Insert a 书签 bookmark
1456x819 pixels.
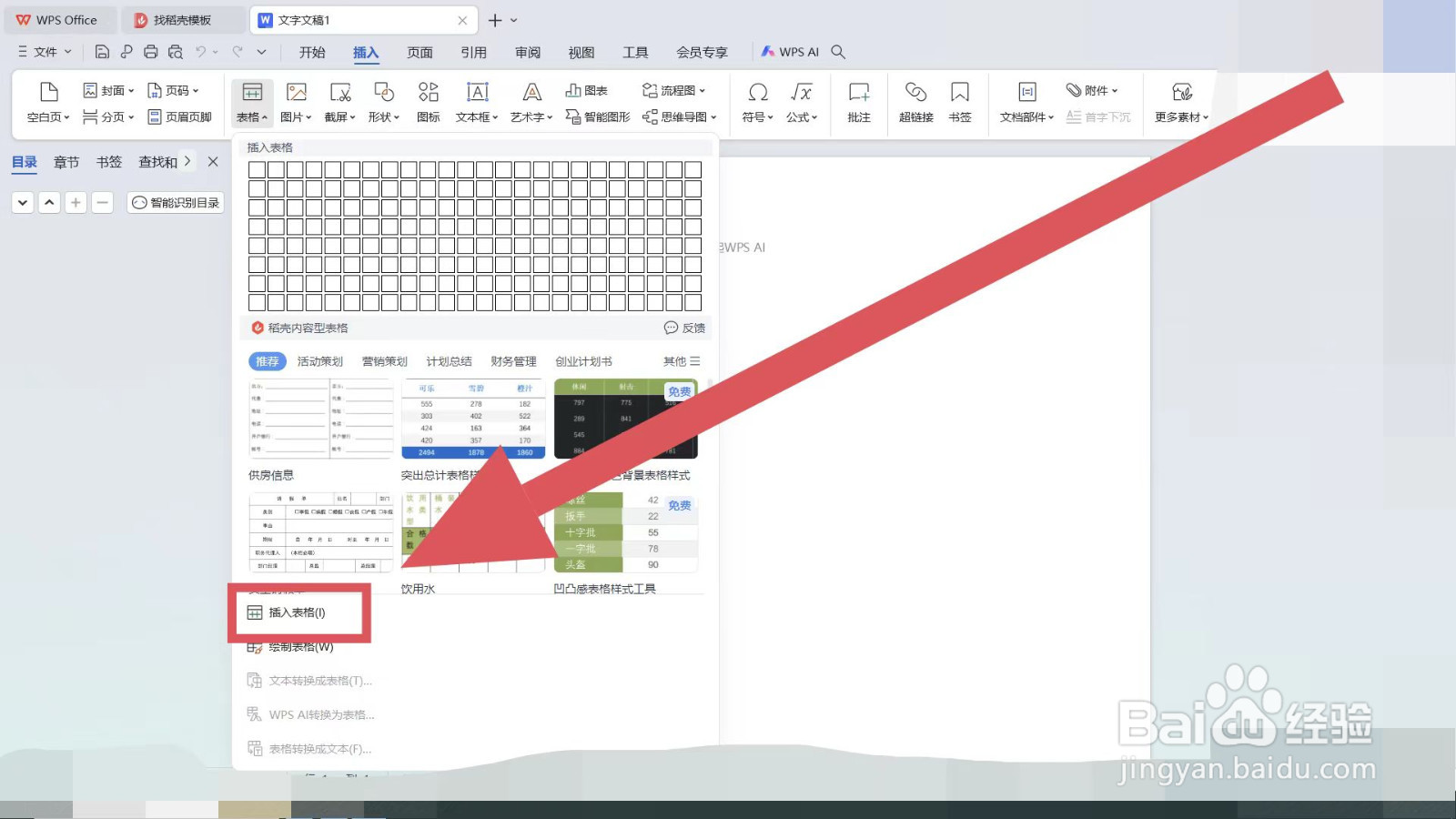pos(959,102)
